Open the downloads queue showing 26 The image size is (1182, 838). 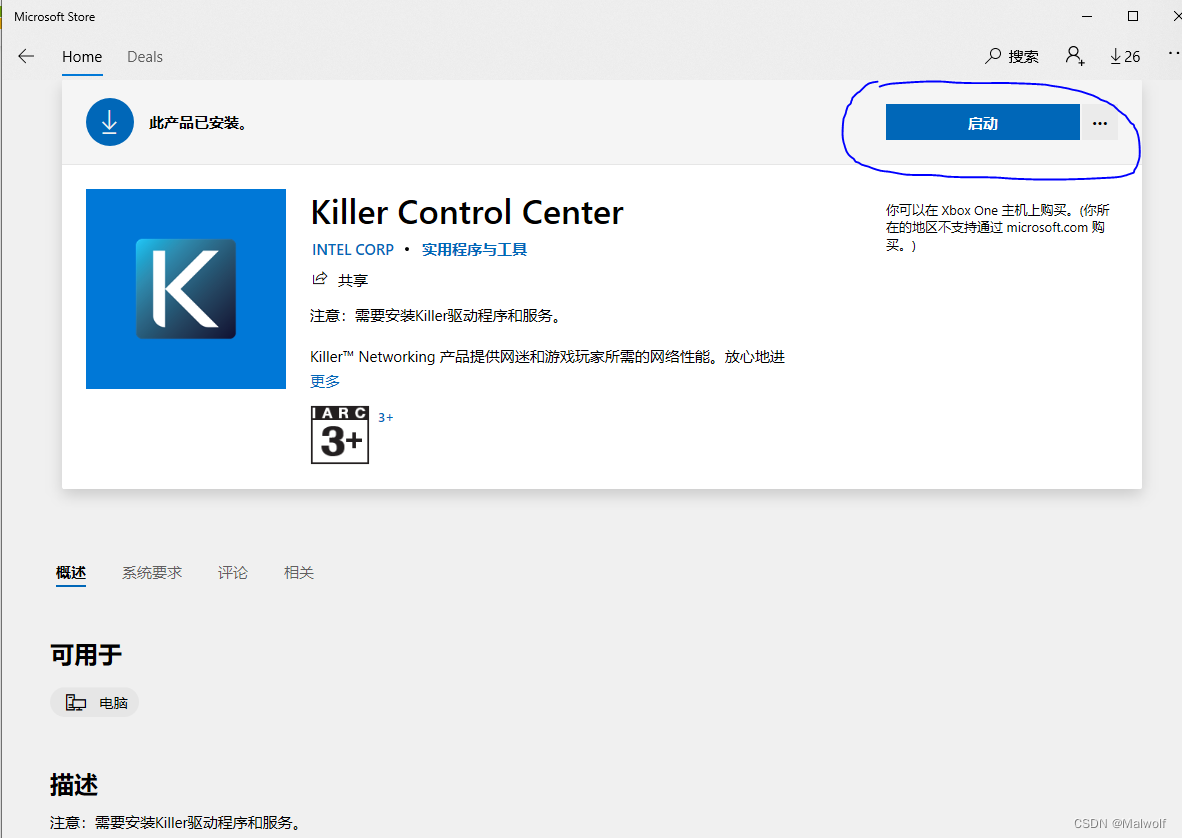click(1125, 57)
